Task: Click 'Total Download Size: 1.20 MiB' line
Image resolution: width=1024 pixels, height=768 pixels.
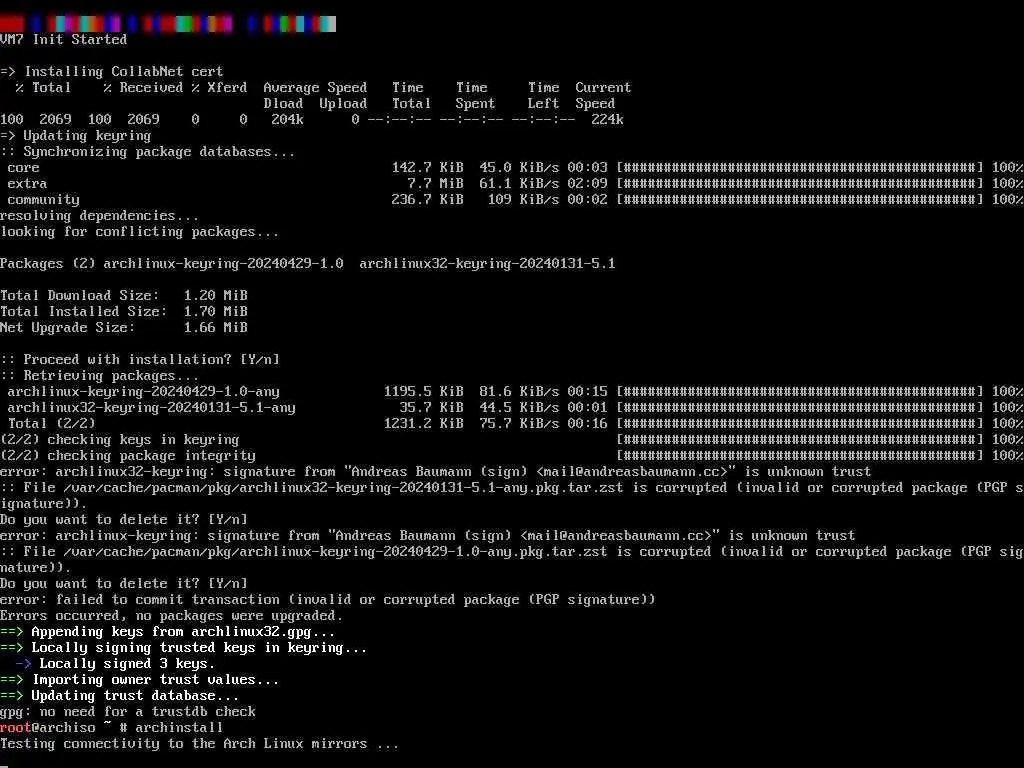Action: click(x=123, y=296)
